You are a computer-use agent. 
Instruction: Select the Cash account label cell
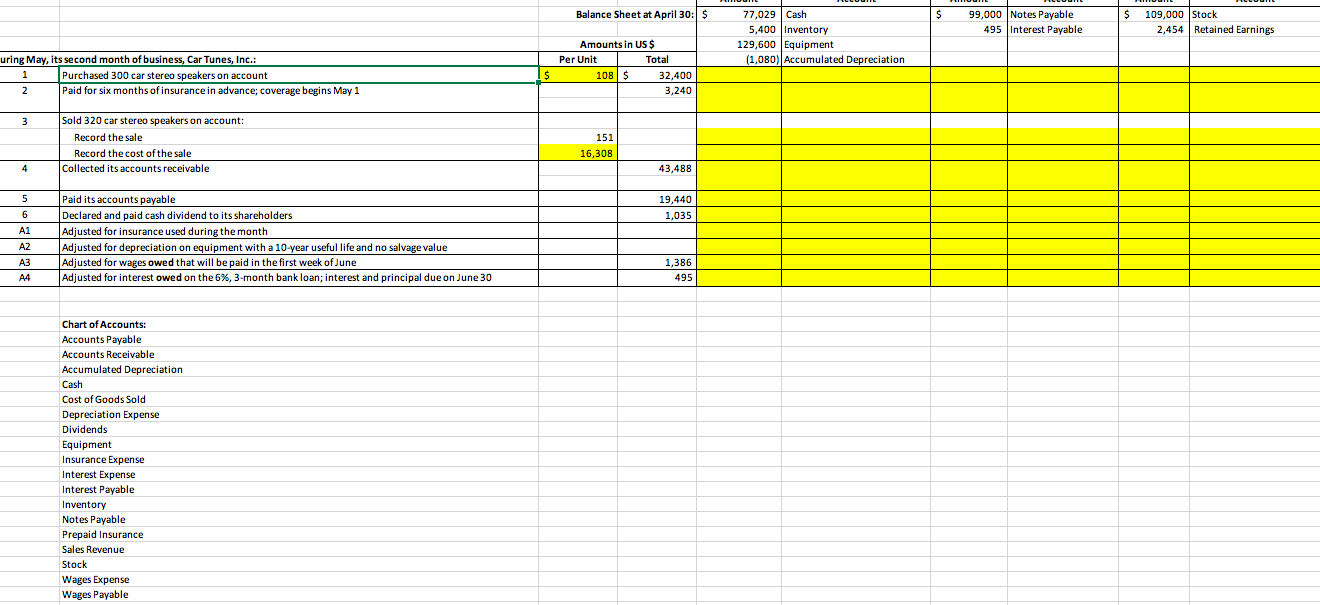(796, 14)
